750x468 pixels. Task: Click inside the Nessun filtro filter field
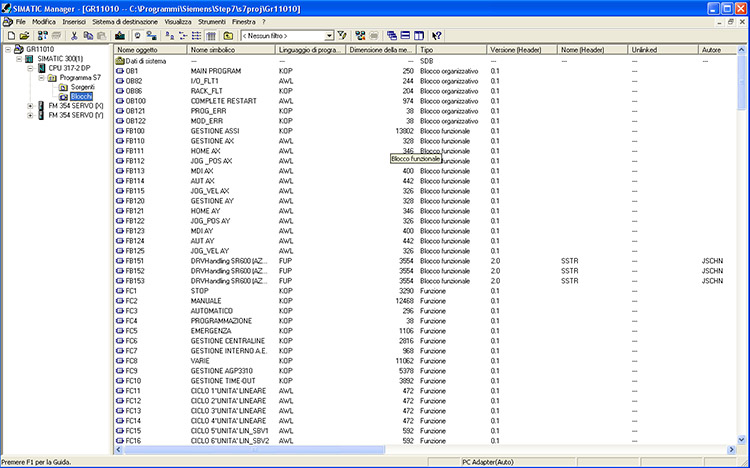(x=283, y=36)
